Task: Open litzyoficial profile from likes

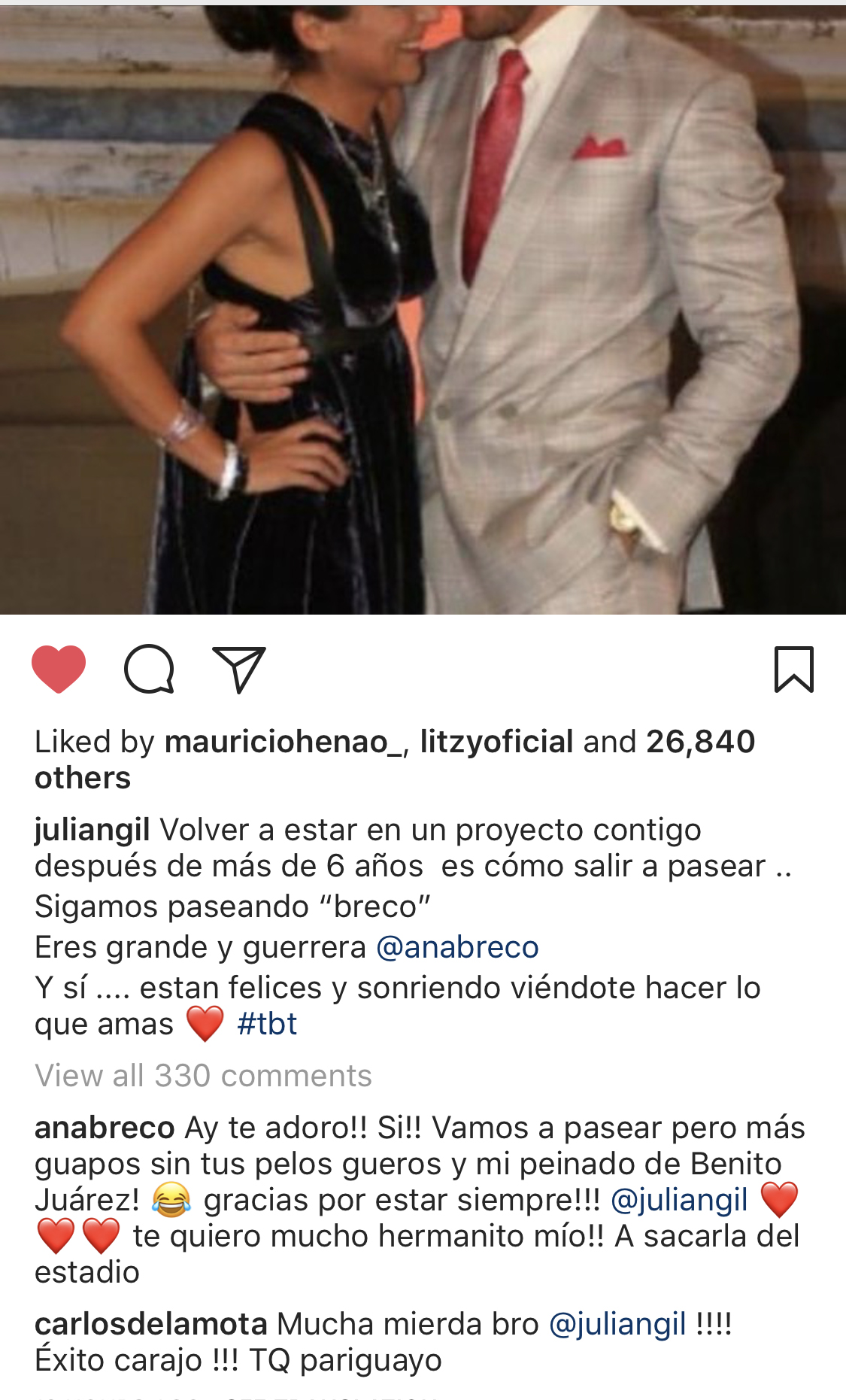Action: 496,742
